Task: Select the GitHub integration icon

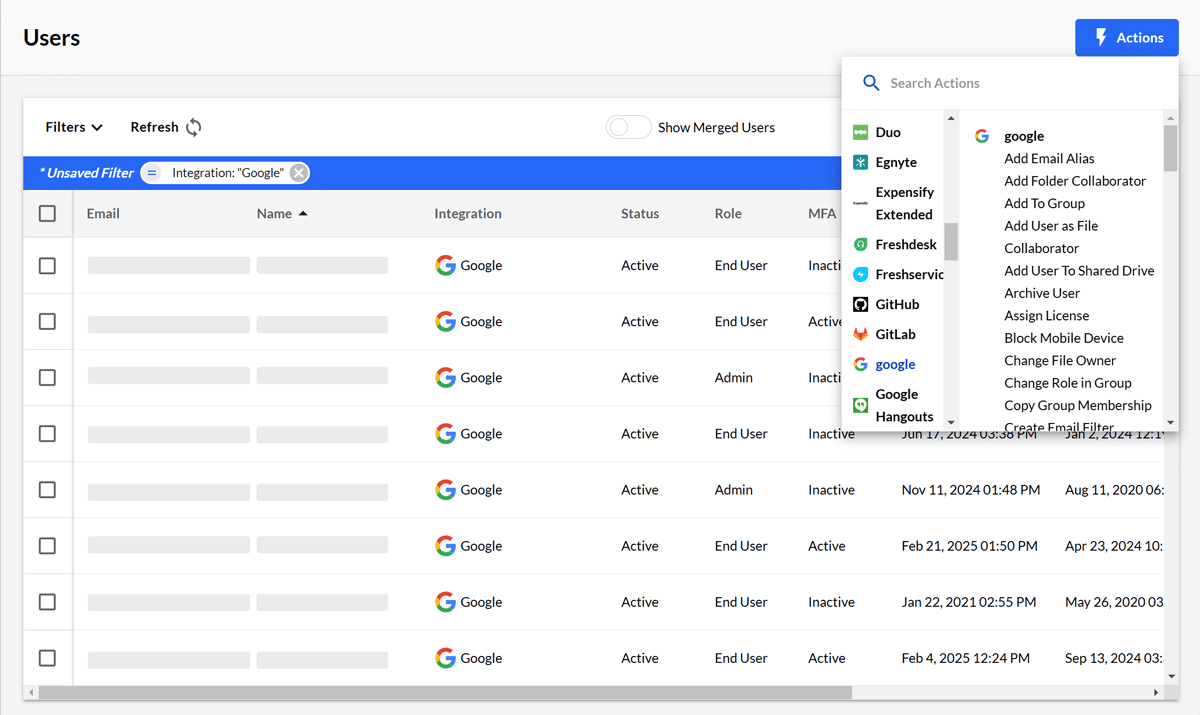Action: point(860,303)
